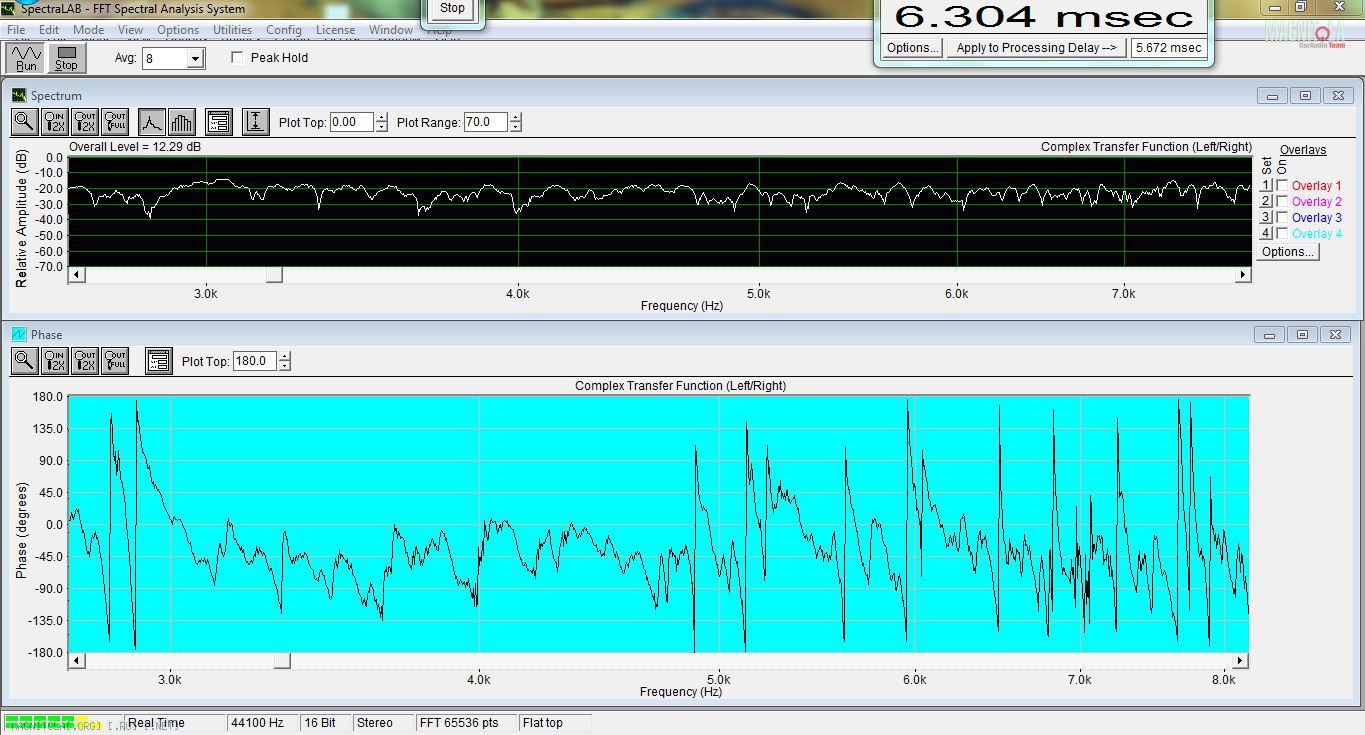Screen dimensions: 1365x735
Task: Click the Spectrum auto-scale vertical range icon
Action: click(256, 122)
